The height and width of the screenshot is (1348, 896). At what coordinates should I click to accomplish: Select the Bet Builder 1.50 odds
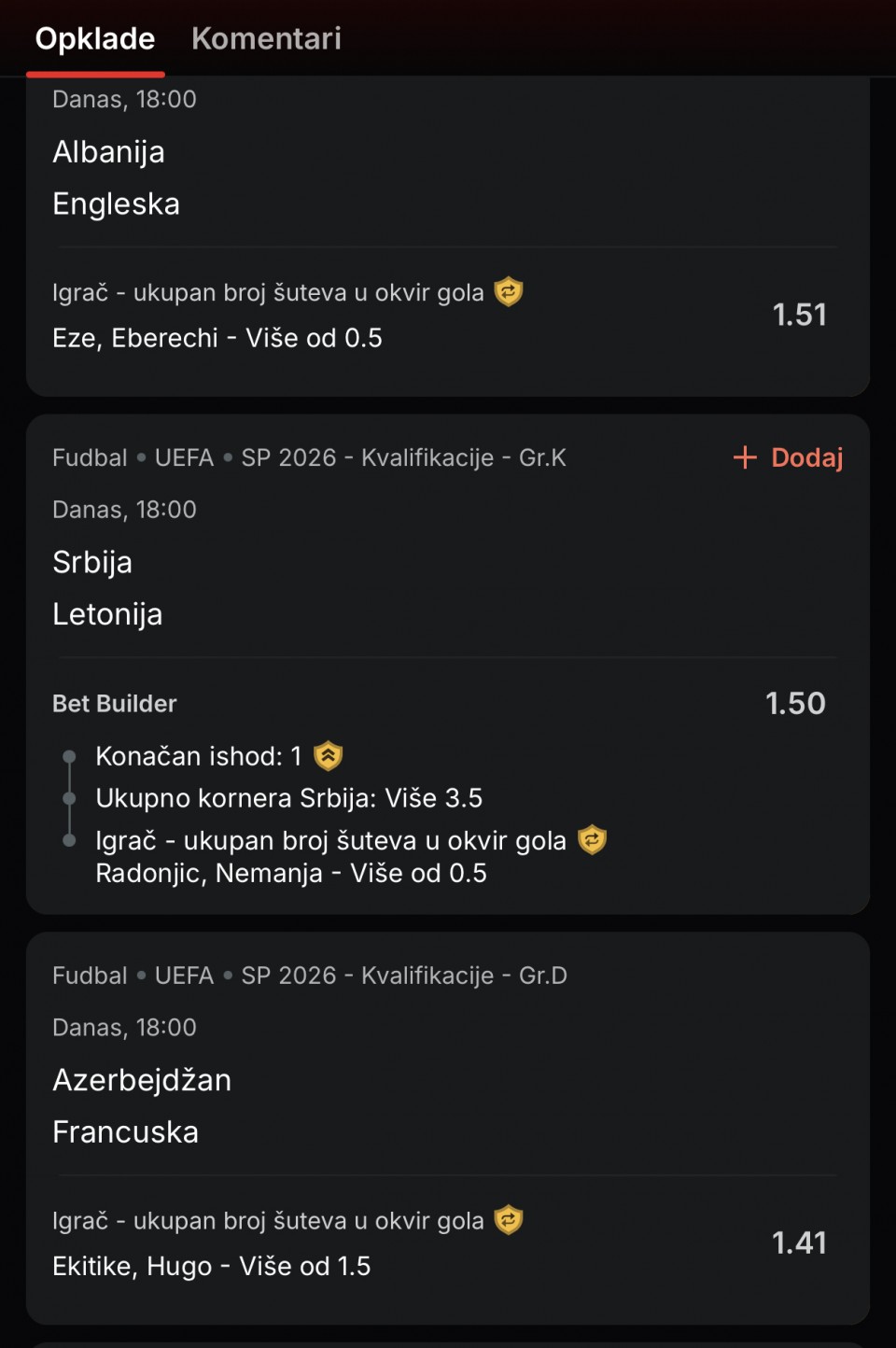tap(795, 703)
